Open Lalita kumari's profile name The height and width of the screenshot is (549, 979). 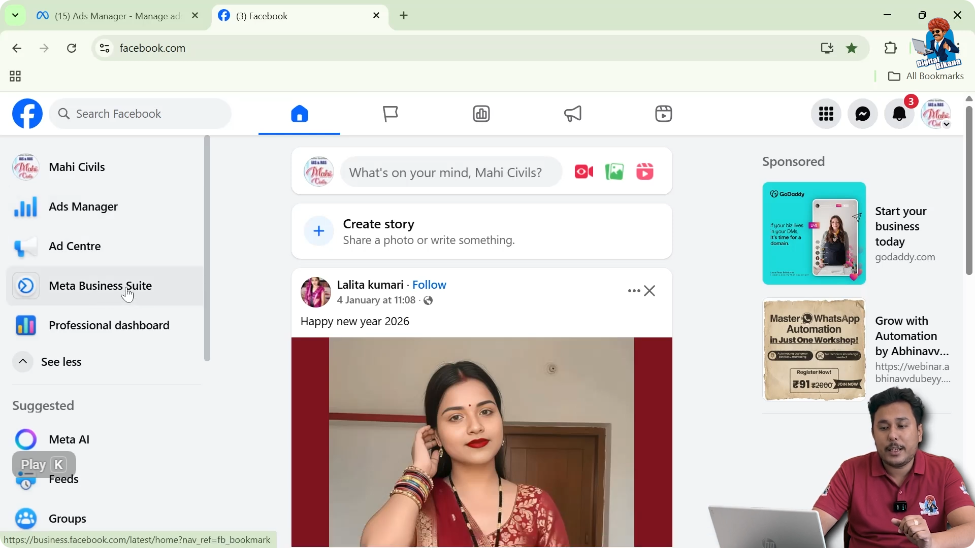370,285
